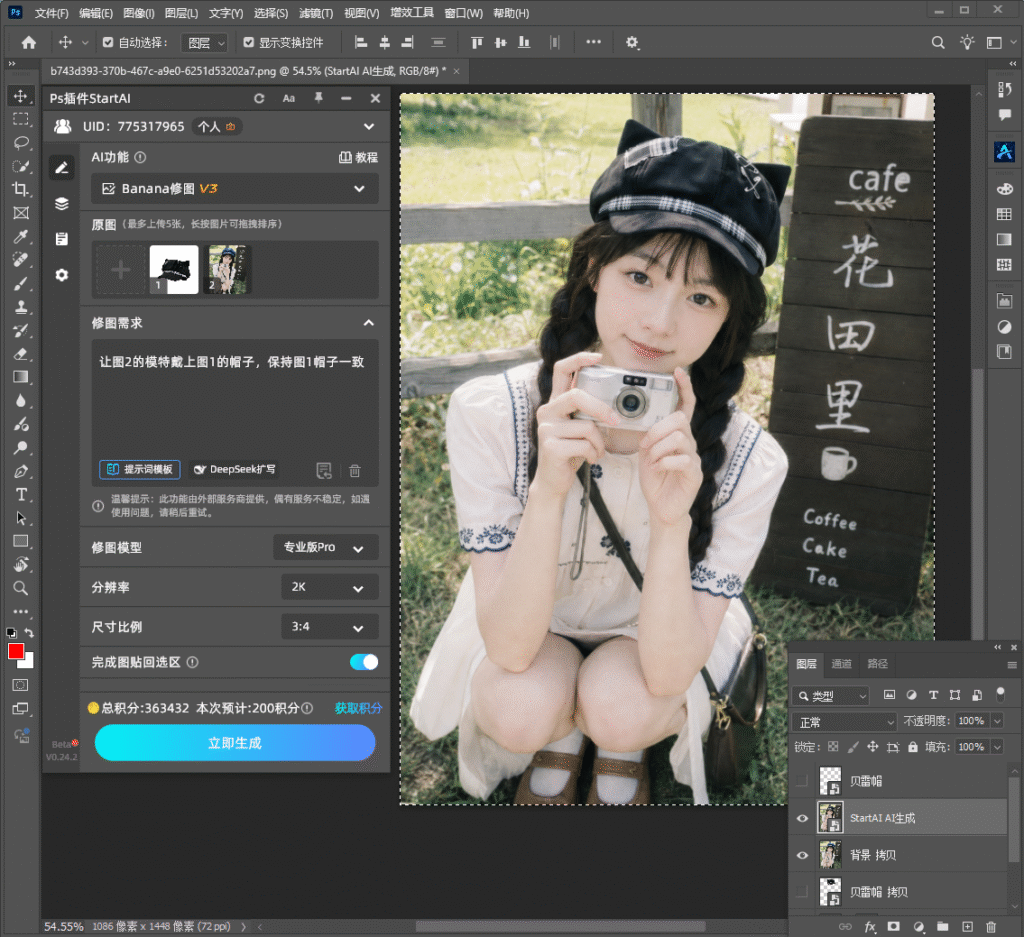The height and width of the screenshot is (937, 1024).
Task: Select the Rectangular Marquee tool
Action: pyautogui.click(x=21, y=119)
